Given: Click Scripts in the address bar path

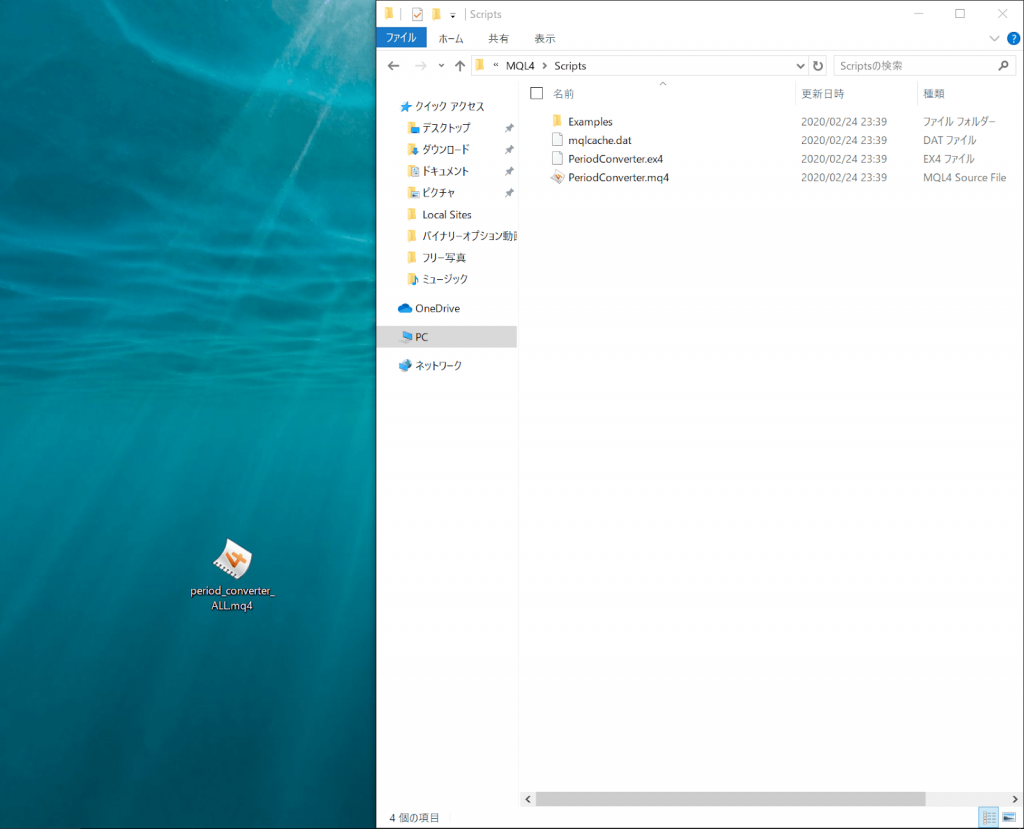Looking at the screenshot, I should click(570, 66).
